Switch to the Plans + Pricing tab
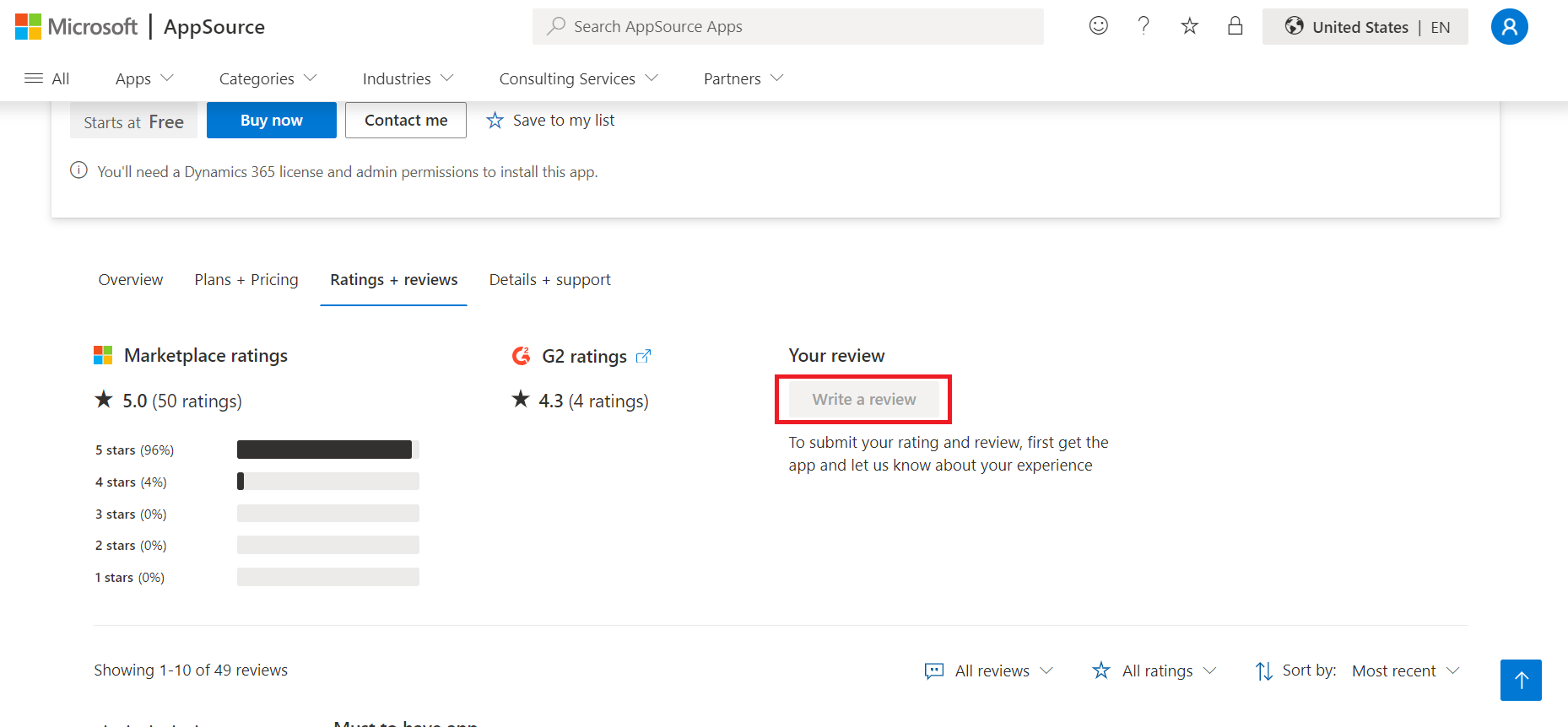Viewport: 1568px width, 727px height. [246, 280]
